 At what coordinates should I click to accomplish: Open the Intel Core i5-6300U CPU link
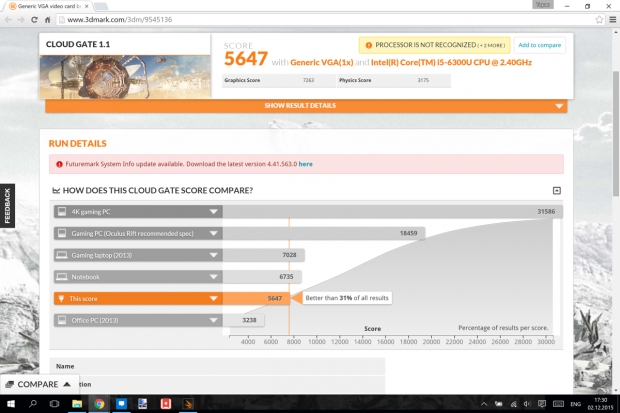pos(451,63)
